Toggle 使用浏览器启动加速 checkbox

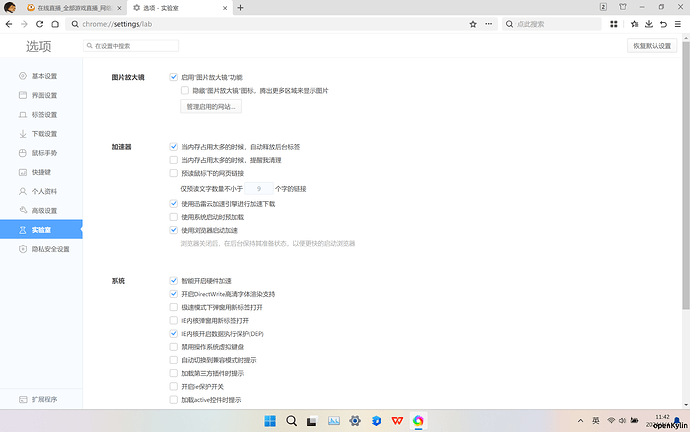click(x=174, y=230)
